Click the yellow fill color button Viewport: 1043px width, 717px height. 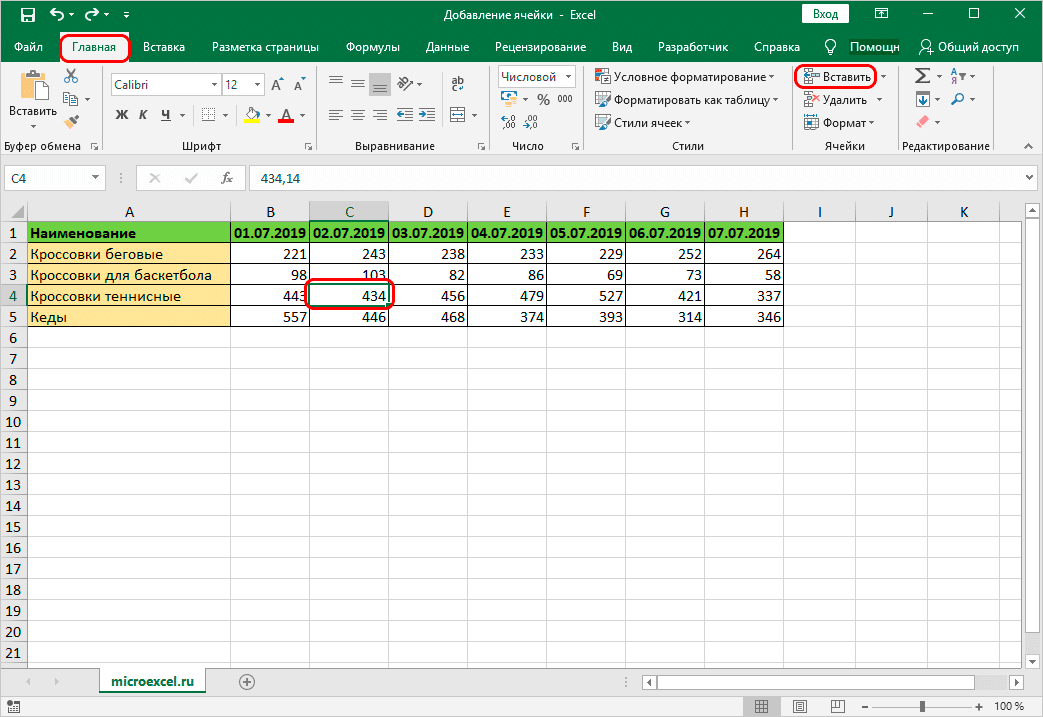[252, 114]
